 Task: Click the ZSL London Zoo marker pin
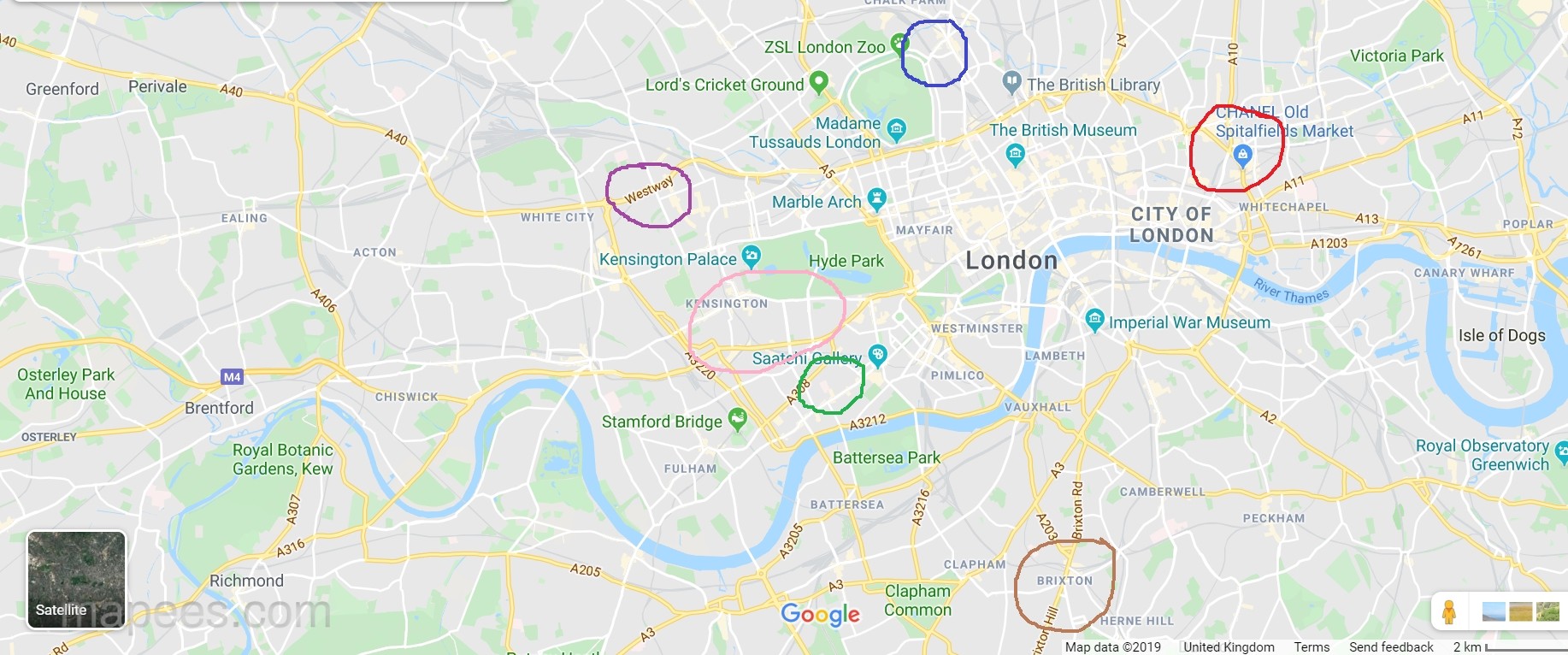pos(897,43)
